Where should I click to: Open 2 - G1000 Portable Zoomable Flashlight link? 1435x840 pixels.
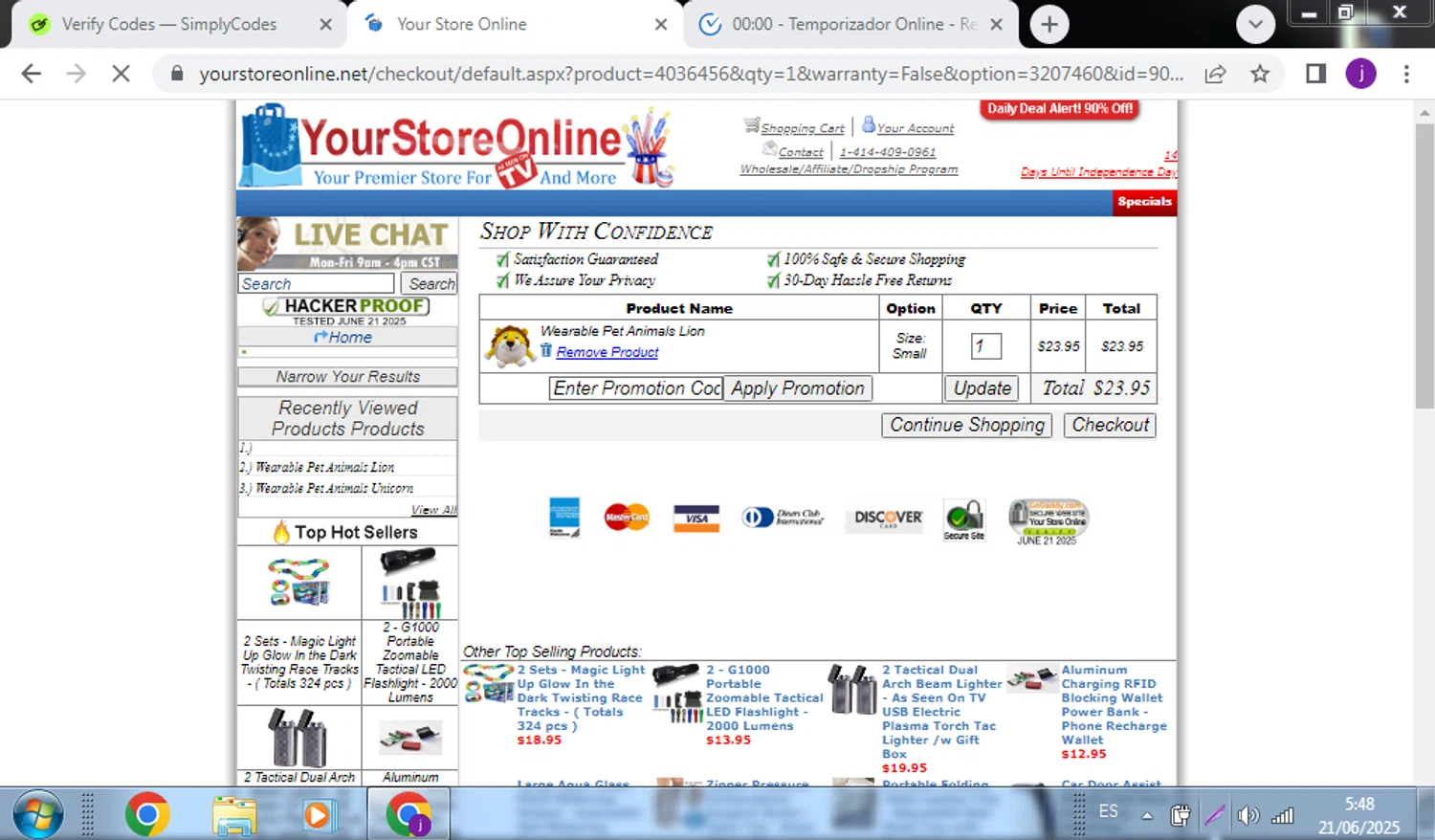coord(764,698)
